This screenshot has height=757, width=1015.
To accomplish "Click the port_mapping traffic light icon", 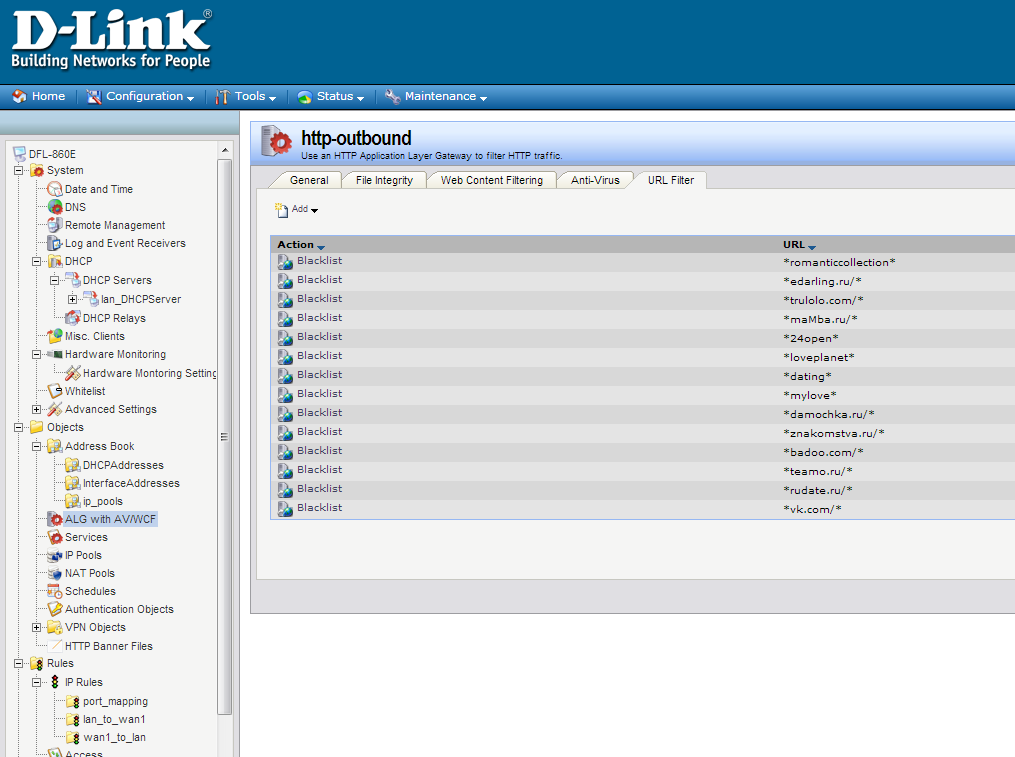I will click(73, 701).
